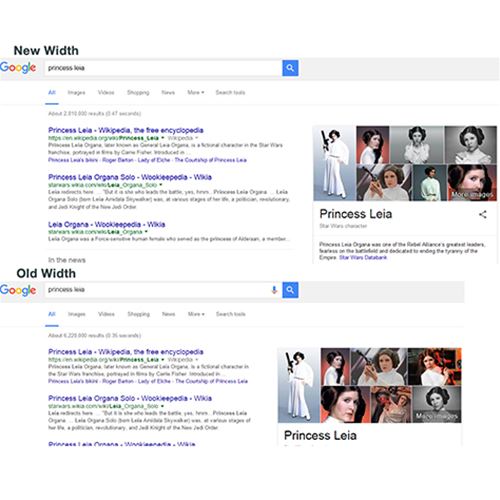Open red-background profile Leia thumbnail in New Width panel
500x500 pixels.
tap(373, 145)
